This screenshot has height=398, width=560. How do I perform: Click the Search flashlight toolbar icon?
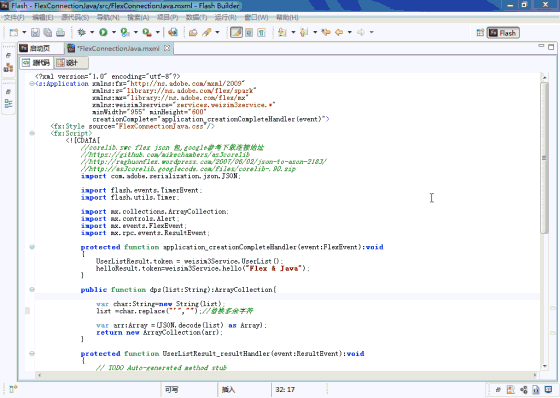[207, 33]
